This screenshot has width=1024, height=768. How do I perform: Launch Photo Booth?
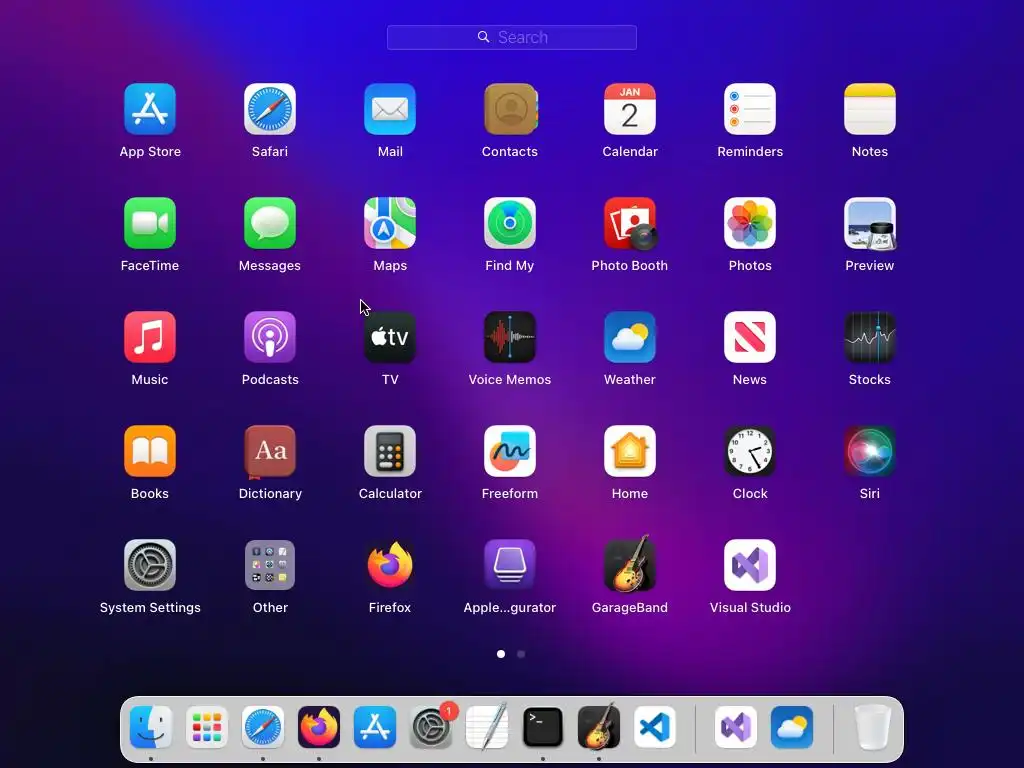click(630, 223)
